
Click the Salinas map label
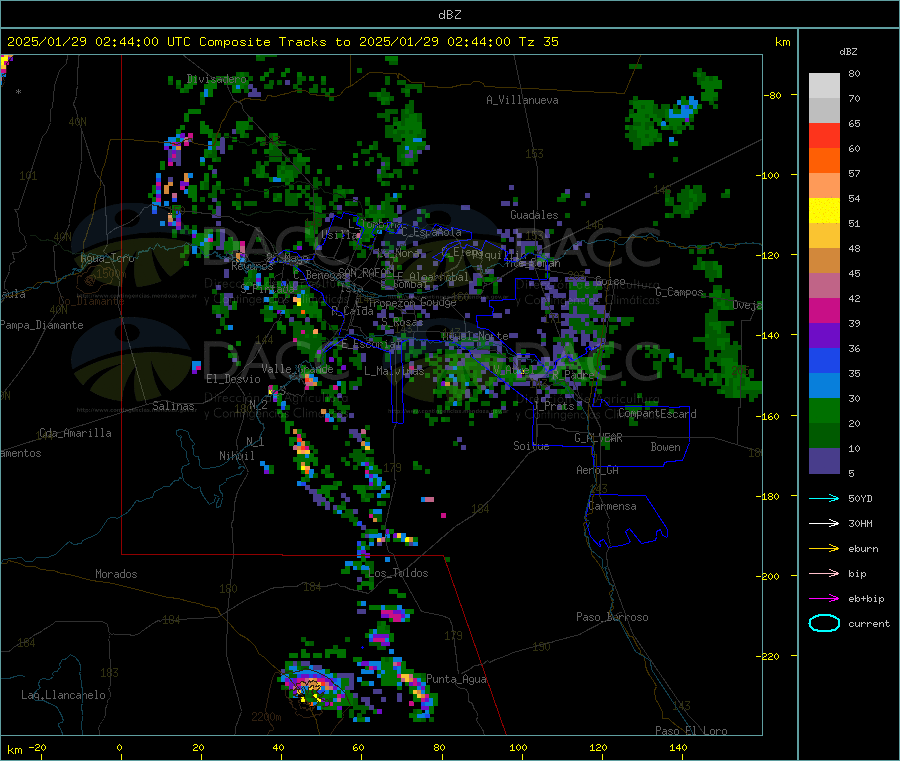(173, 406)
